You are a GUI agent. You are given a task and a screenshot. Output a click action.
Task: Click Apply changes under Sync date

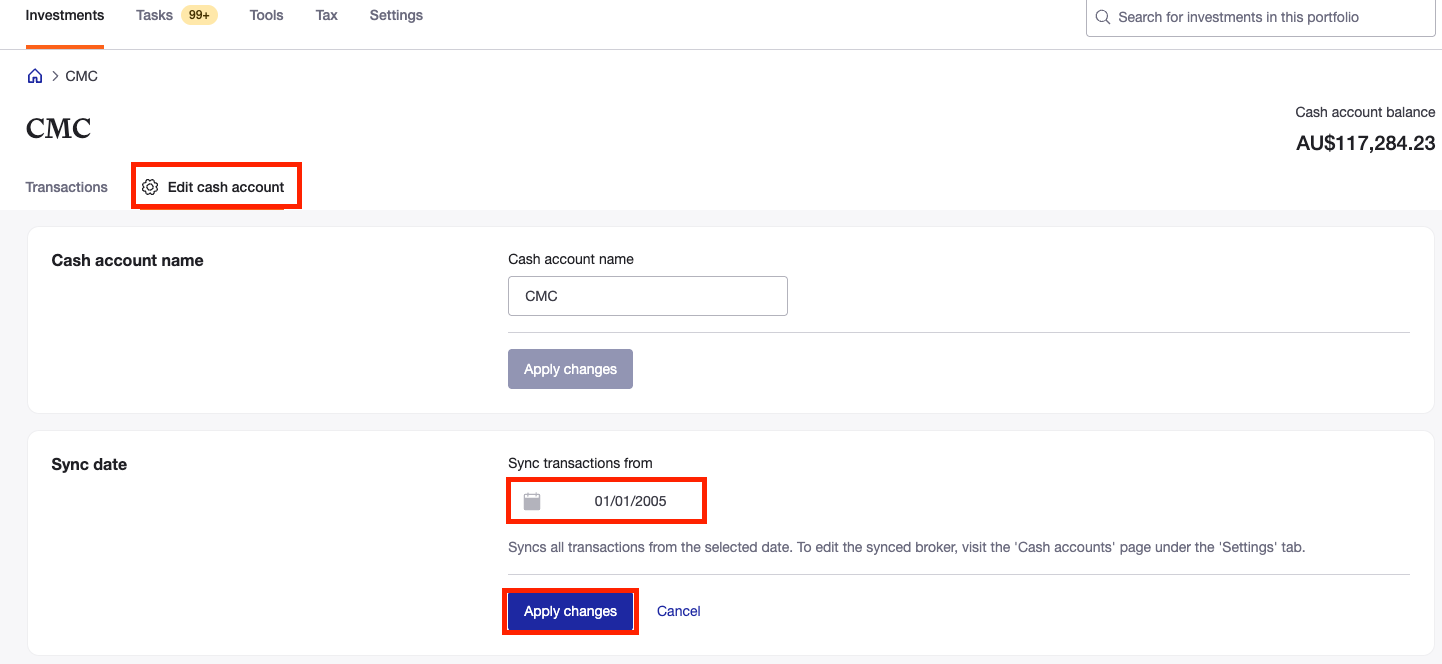pos(570,611)
